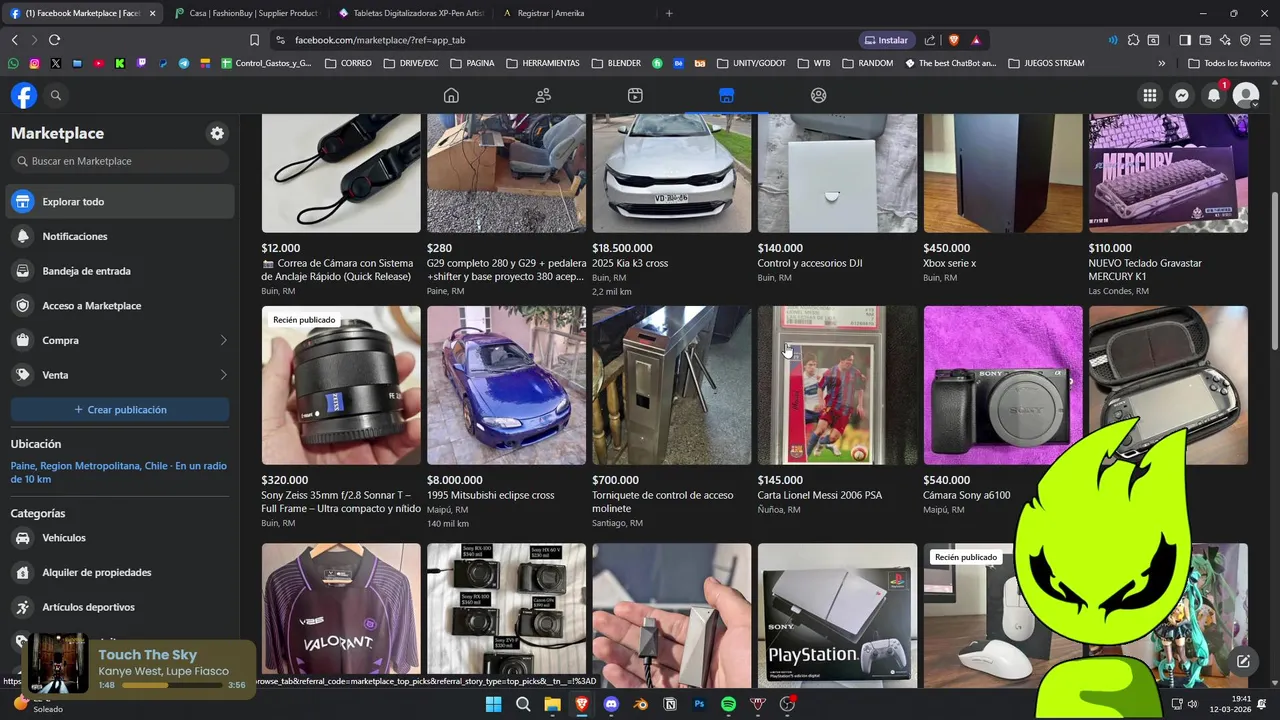Open Bandeja de entrada
Screen dimensions: 1280x720
[x=120, y=271]
